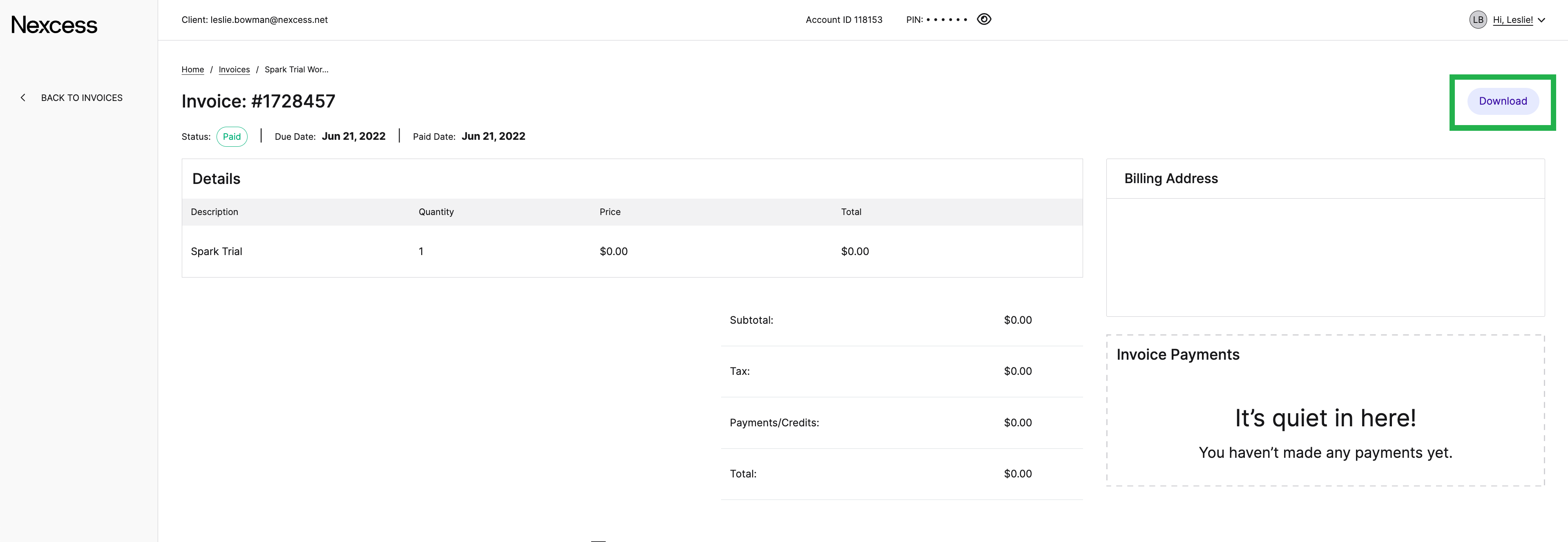Click the Spark Trial row description
1568x542 pixels.
pos(216,251)
